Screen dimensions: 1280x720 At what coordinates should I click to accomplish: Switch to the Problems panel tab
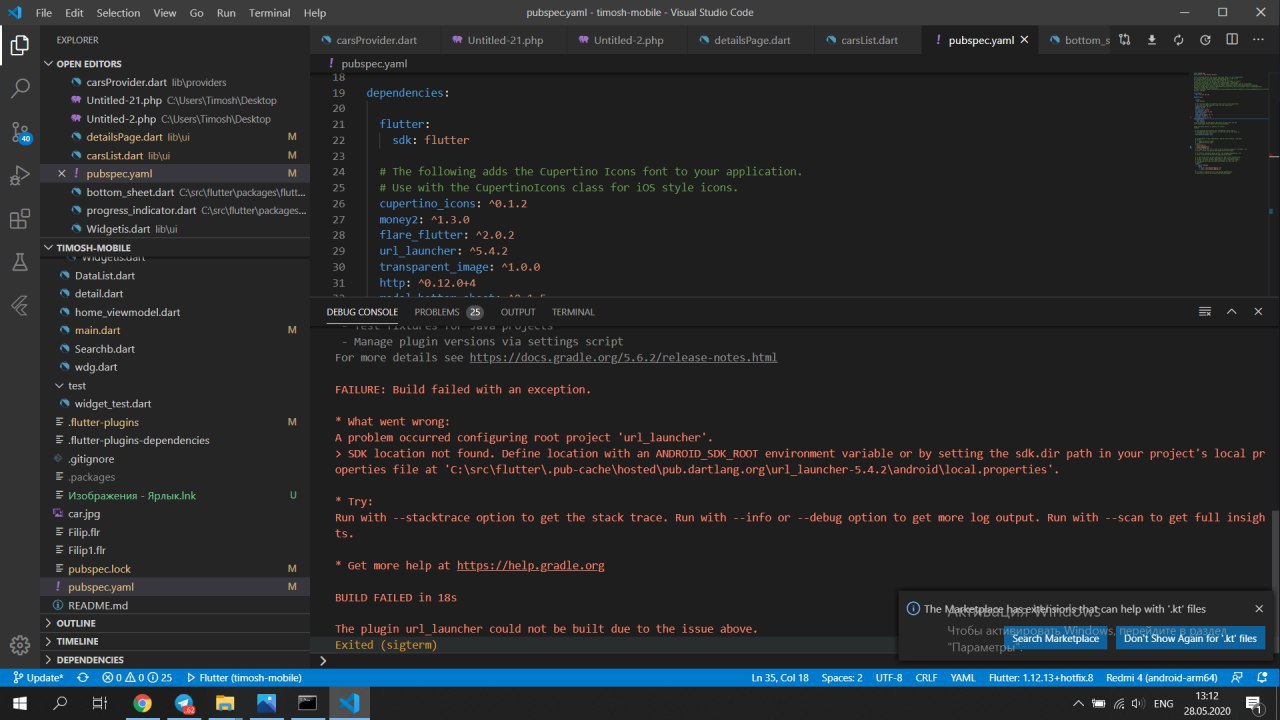(x=448, y=312)
